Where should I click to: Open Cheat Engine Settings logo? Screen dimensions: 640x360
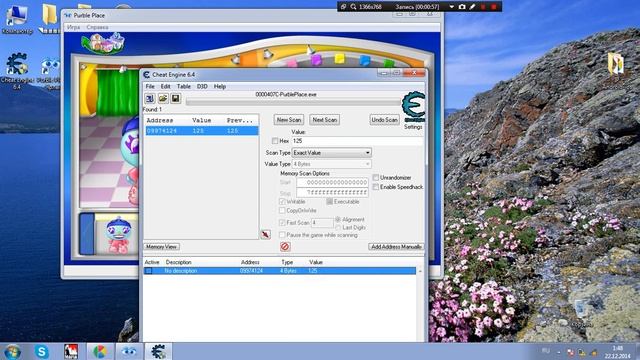tap(413, 107)
